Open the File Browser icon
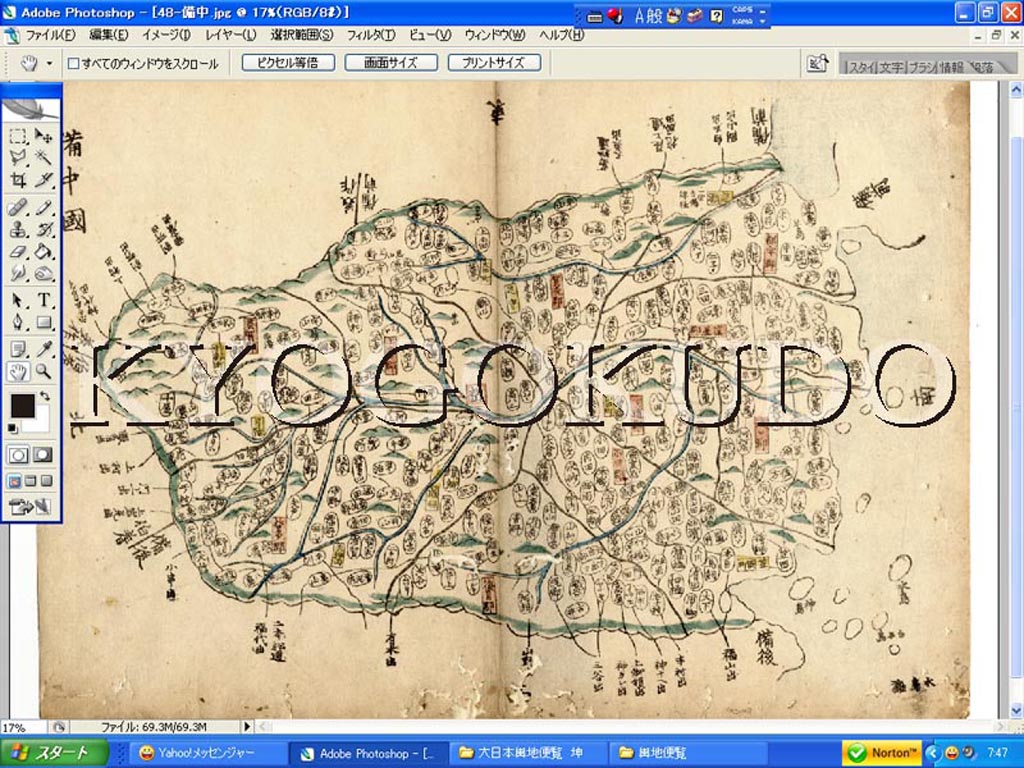 coord(817,63)
